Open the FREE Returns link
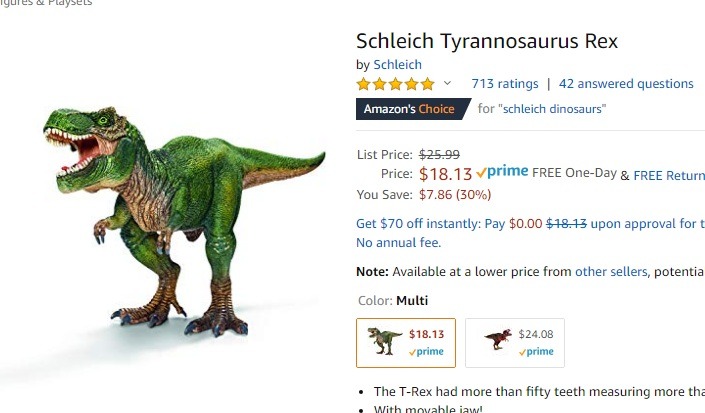This screenshot has width=705, height=413. pyautogui.click(x=669, y=175)
